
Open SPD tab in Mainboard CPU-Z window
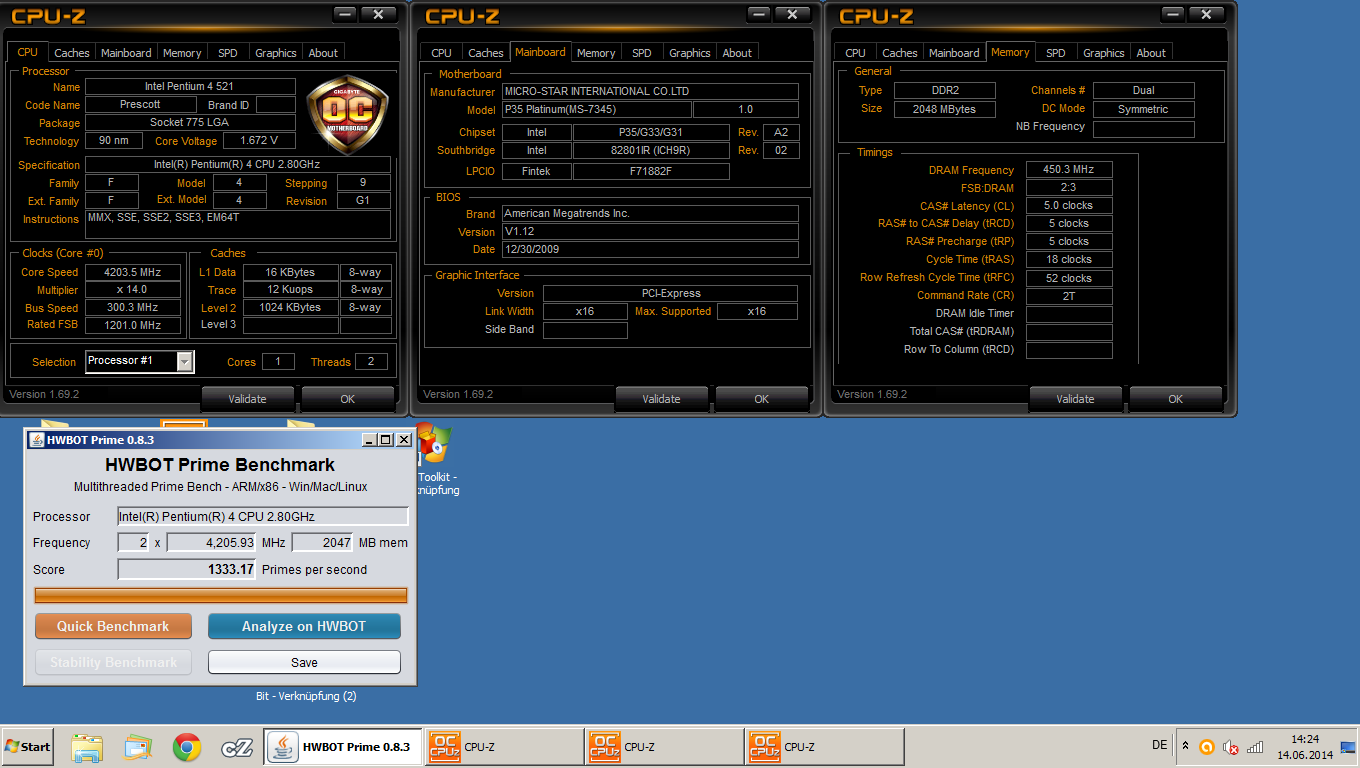(x=642, y=53)
